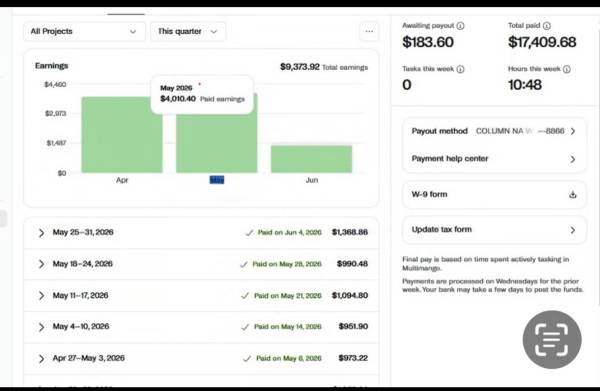Screen dimensions: 600x391
Task: Open Payment help center chevron arrow
Action: pyautogui.click(x=573, y=159)
